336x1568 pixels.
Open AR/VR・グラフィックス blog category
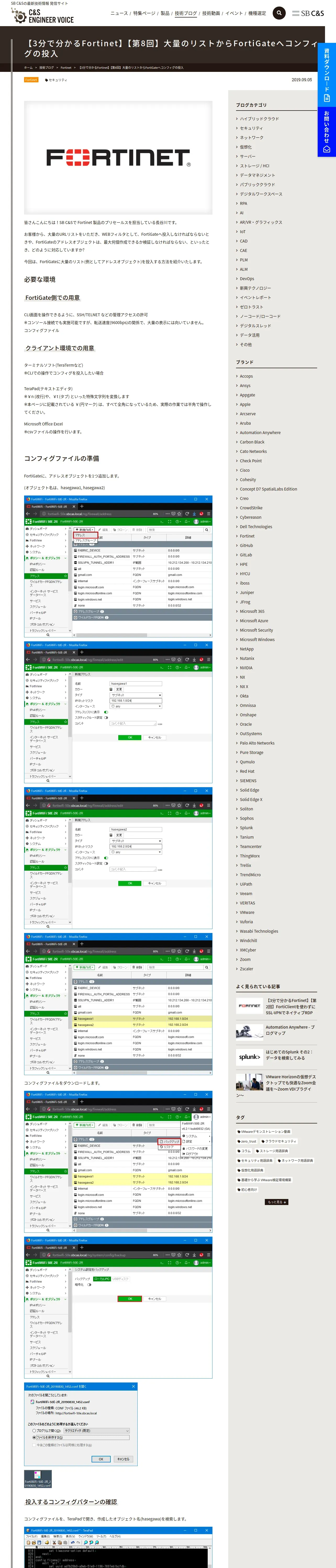(x=261, y=222)
